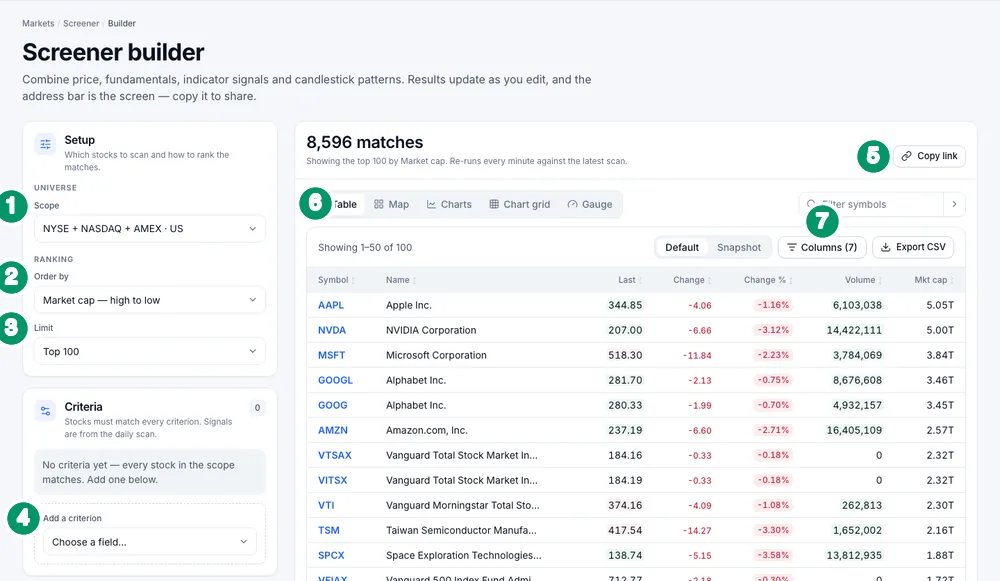Click the Copy link chain icon
1000x581 pixels.
(x=906, y=156)
